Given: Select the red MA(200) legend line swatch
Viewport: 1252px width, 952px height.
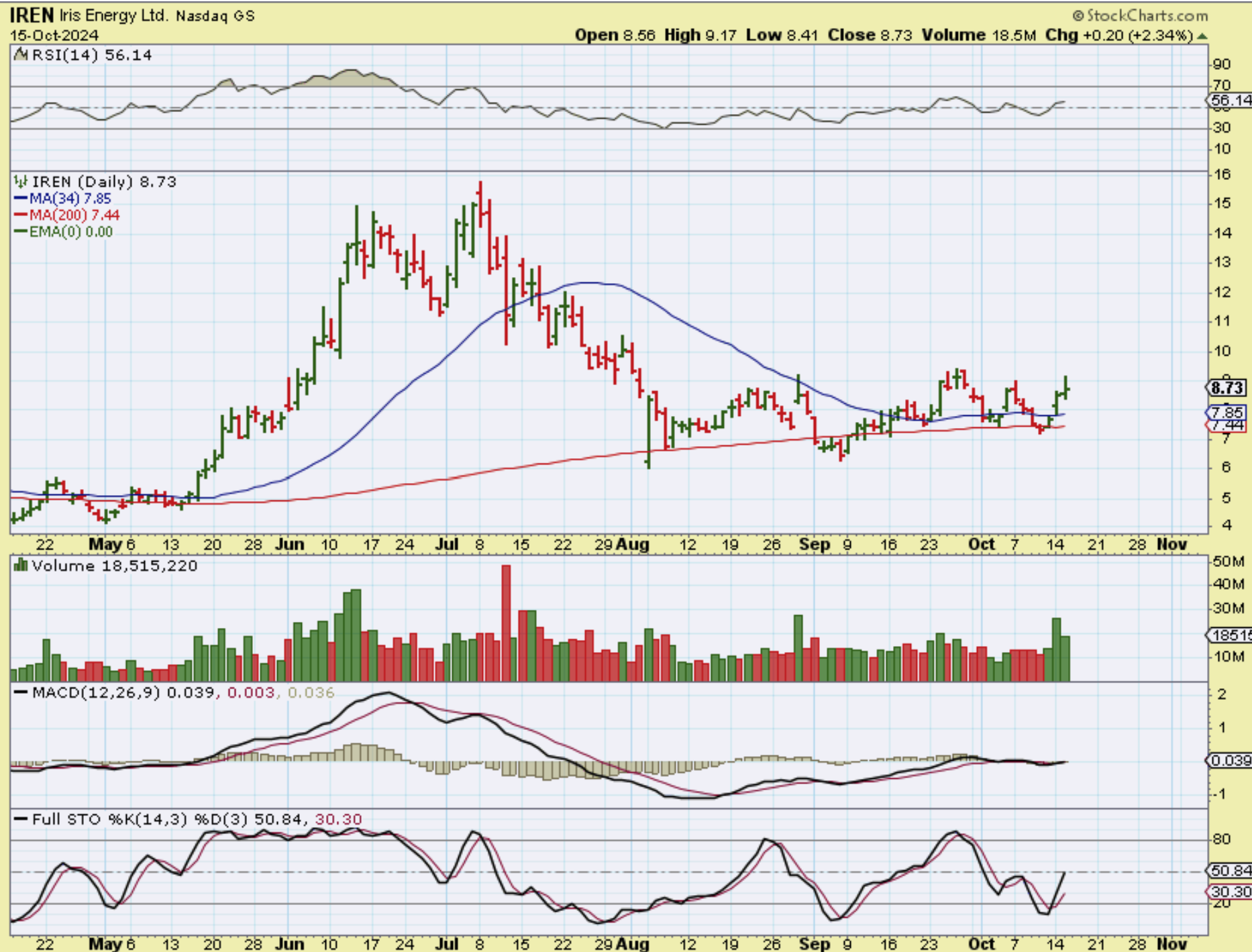Looking at the screenshot, I should coord(21,215).
